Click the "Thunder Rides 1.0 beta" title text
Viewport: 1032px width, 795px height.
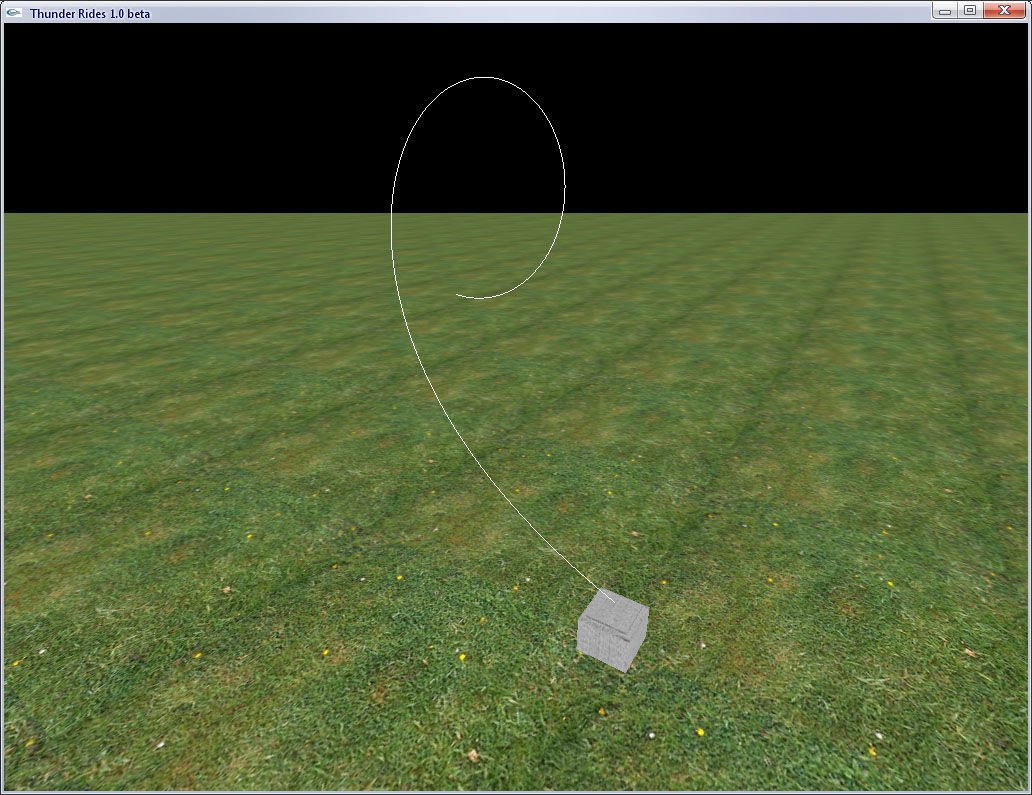coord(90,14)
